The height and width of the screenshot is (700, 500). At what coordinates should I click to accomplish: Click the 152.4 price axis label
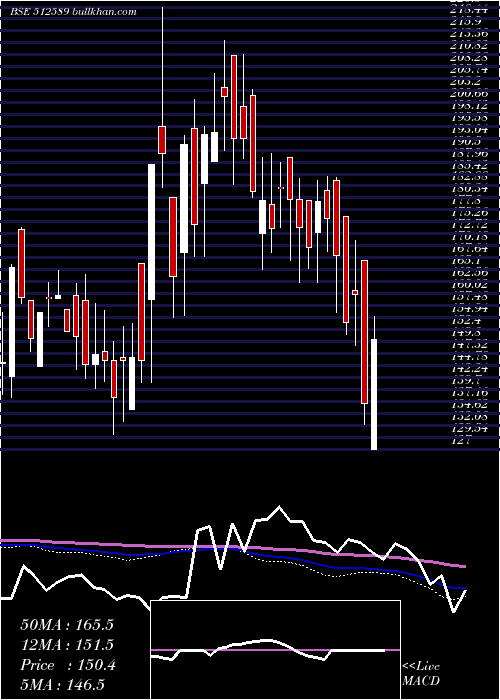[466, 321]
